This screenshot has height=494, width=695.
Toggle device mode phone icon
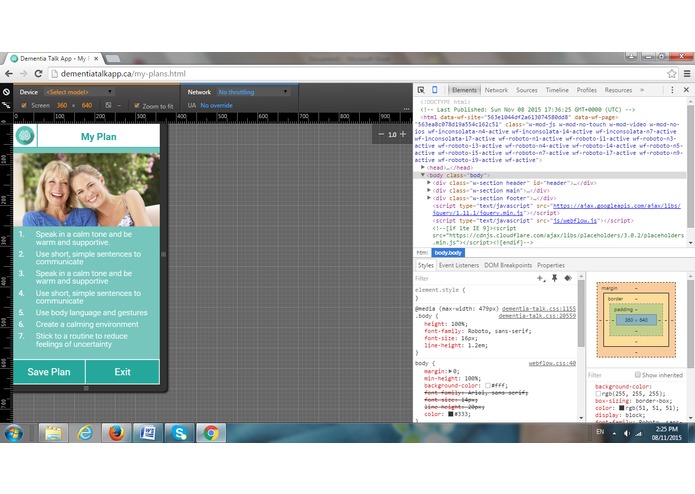tap(434, 90)
